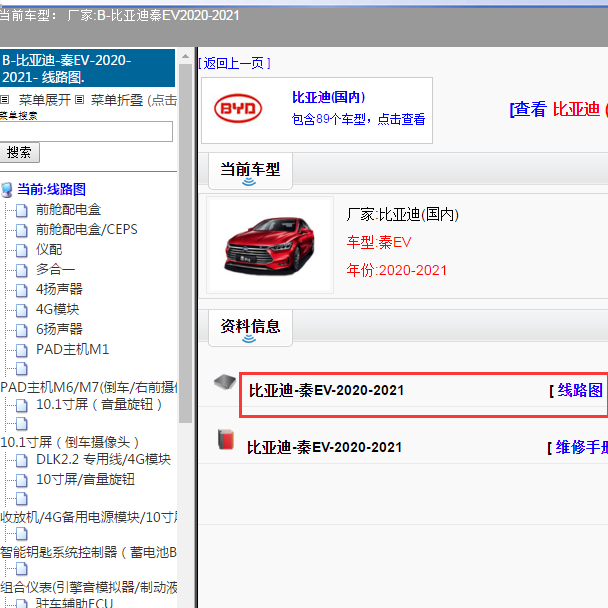
Task: Open PAD主机M6/M7(倒车/右前摄 tree item
Action: [89, 387]
